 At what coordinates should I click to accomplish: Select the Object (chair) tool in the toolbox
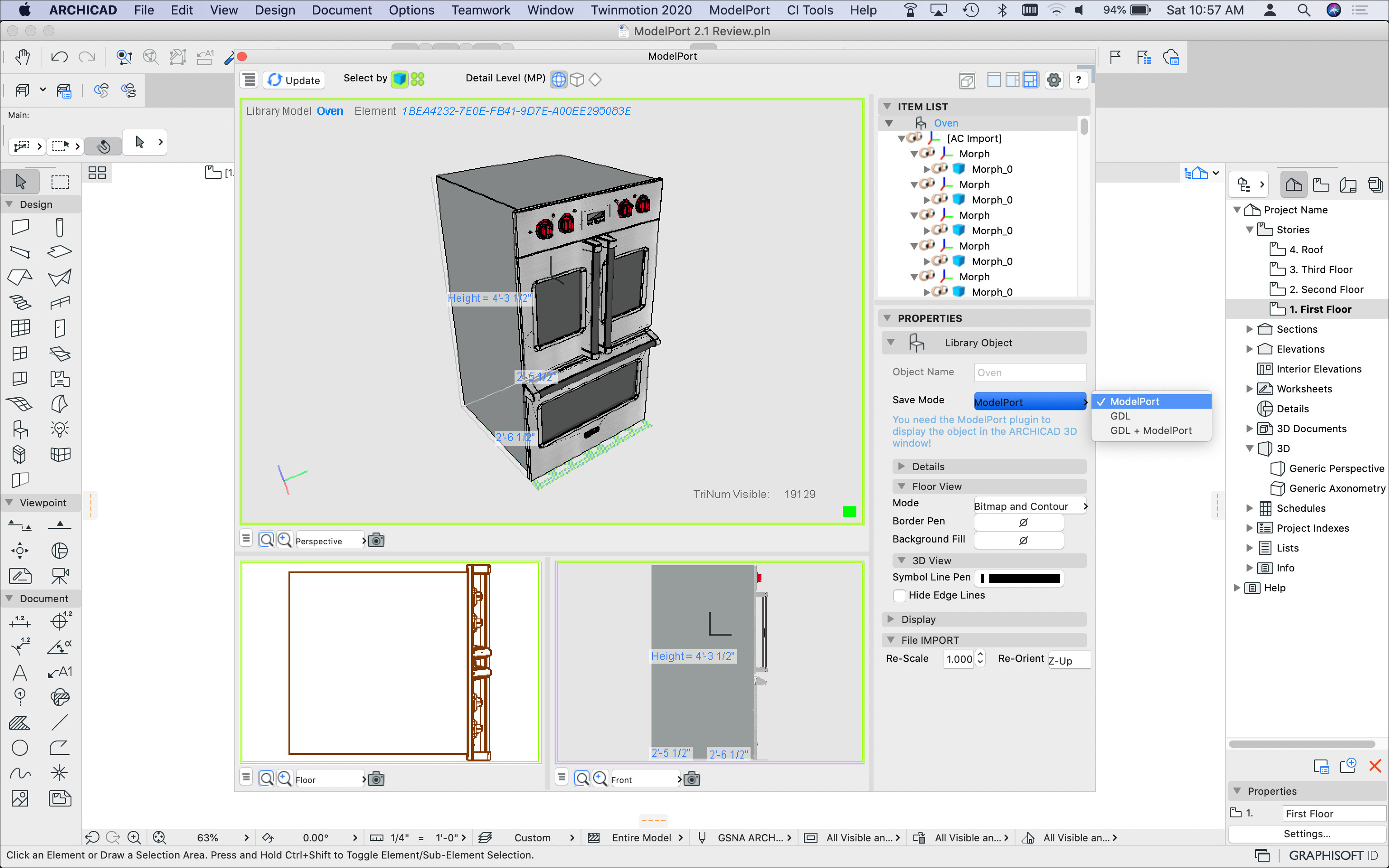pos(20,429)
